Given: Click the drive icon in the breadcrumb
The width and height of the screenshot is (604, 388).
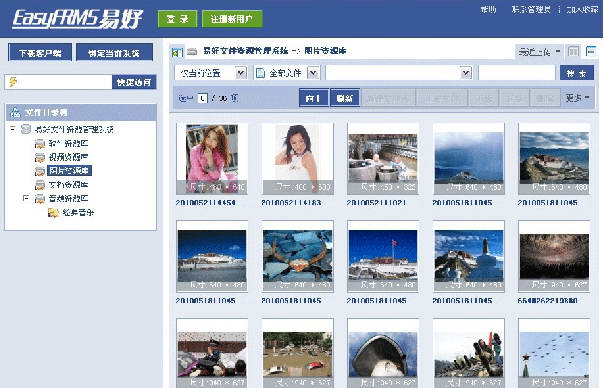Looking at the screenshot, I should (x=192, y=51).
